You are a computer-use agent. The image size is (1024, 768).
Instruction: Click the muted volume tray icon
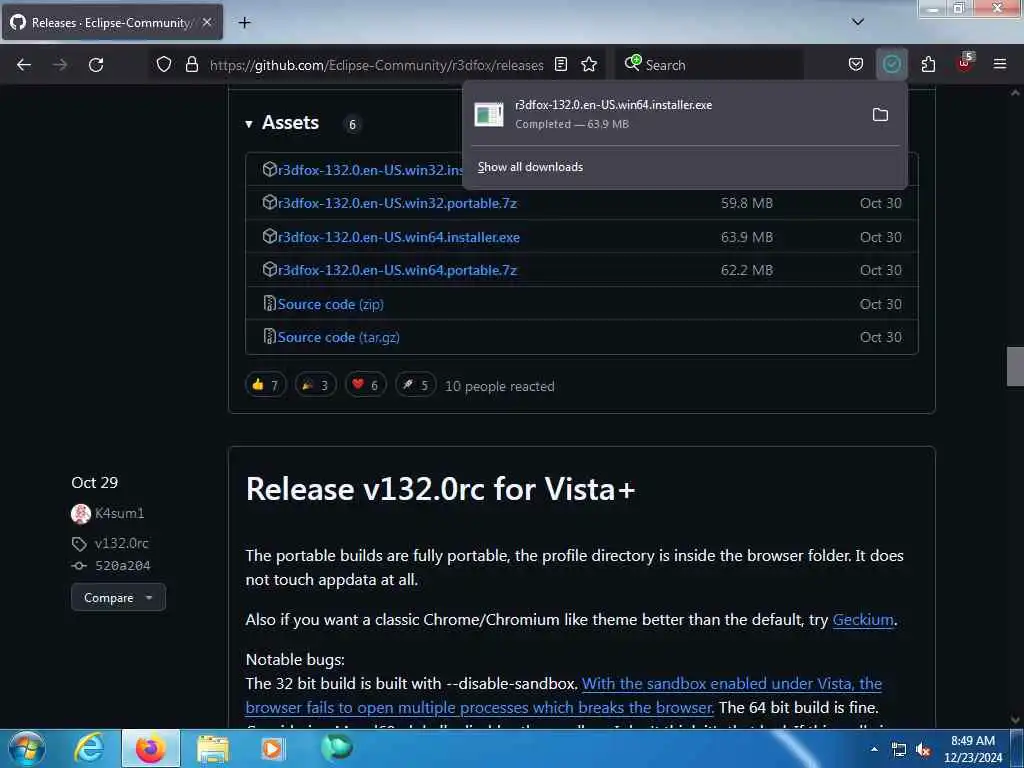[923, 750]
